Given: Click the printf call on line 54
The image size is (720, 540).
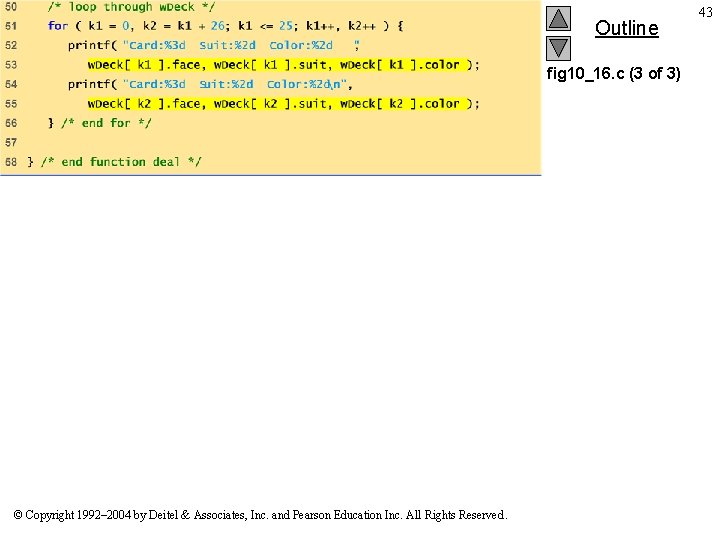Looking at the screenshot, I should click(x=210, y=84).
